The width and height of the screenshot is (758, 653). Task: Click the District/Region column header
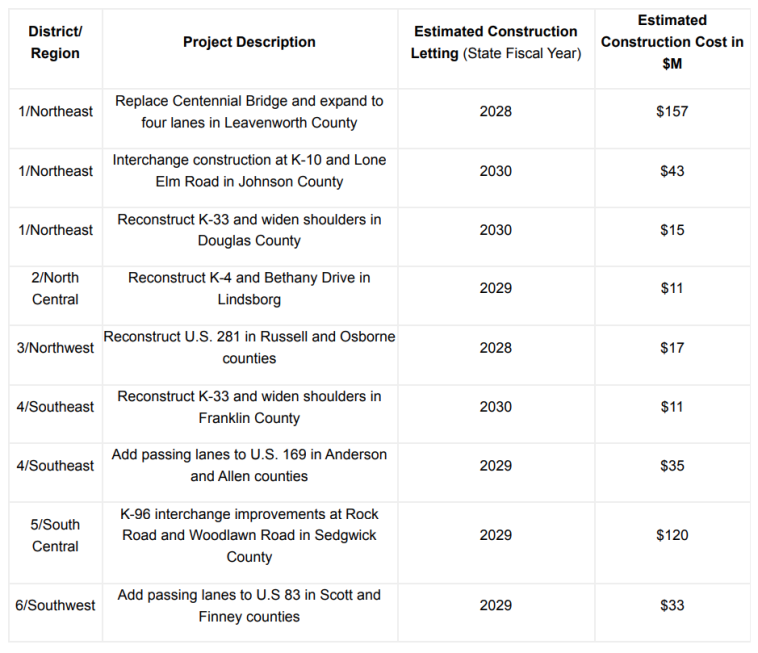click(x=55, y=42)
